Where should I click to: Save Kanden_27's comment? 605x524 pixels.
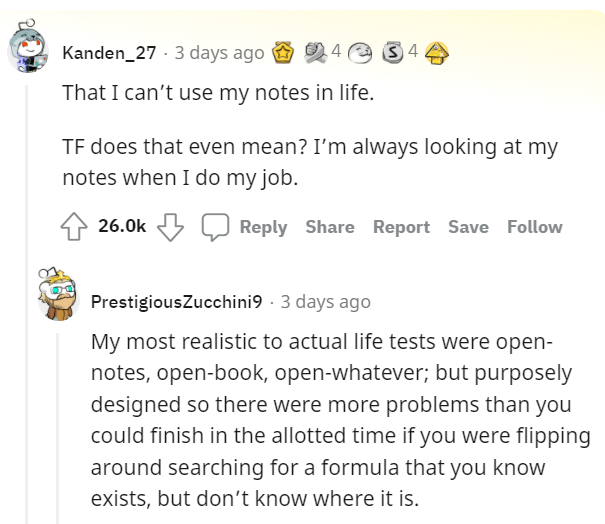coord(468,227)
